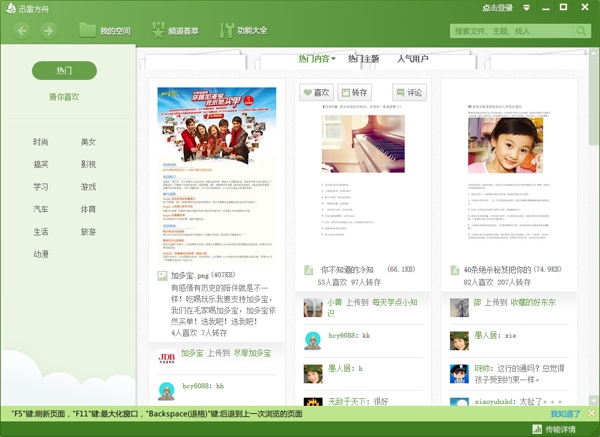The image size is (600, 437).
Task: Click the document icon beside 你不知道的冷知
Action: coord(308,270)
